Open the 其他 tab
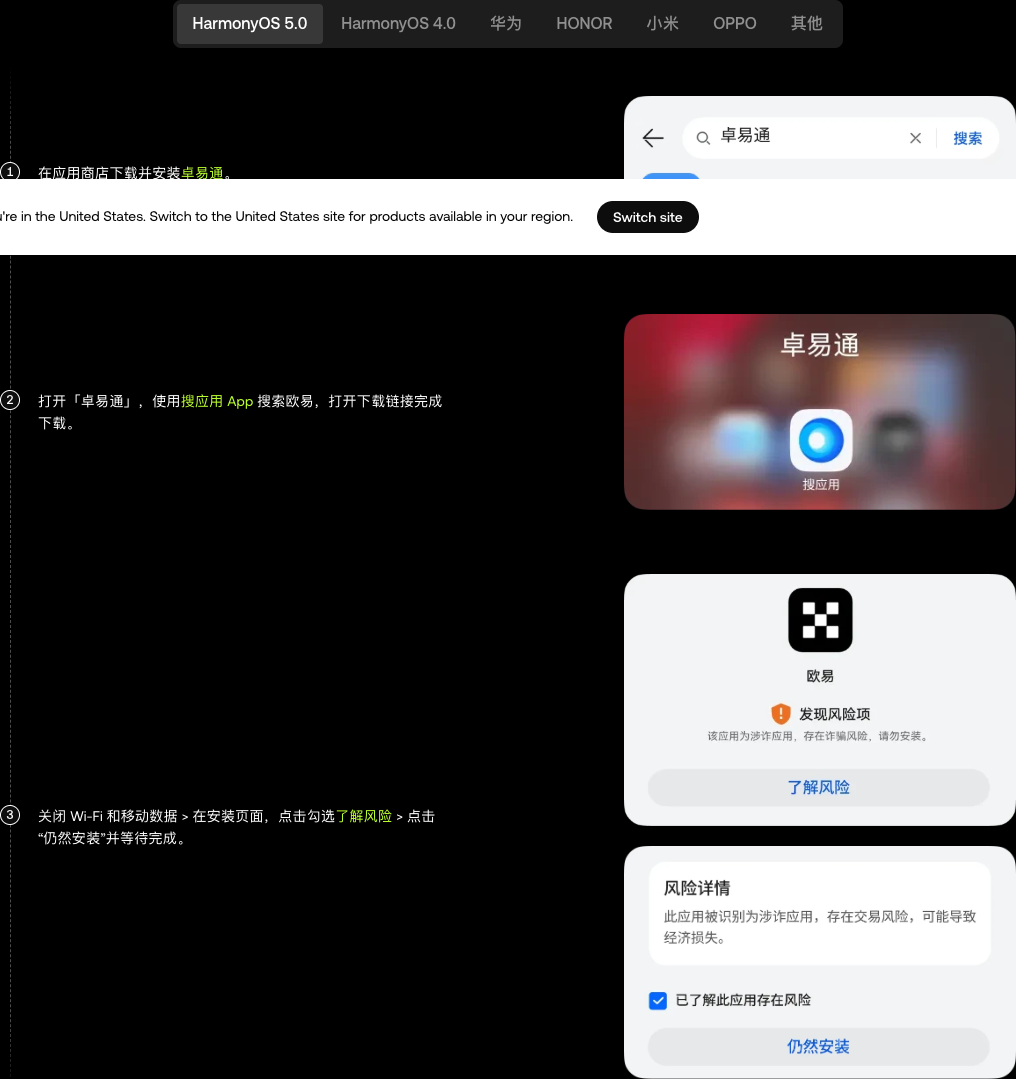Viewport: 1016px width, 1079px height. [806, 23]
